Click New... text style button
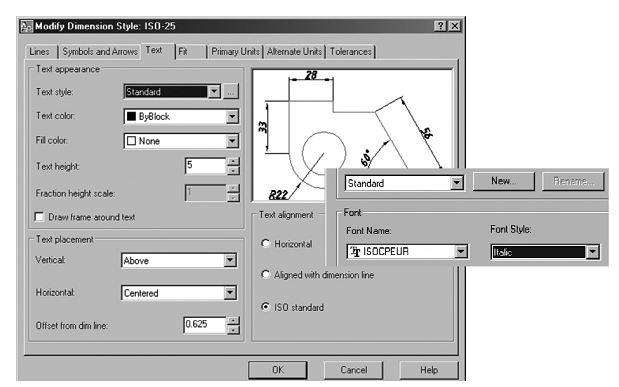The width and height of the screenshot is (619, 387). 503,181
